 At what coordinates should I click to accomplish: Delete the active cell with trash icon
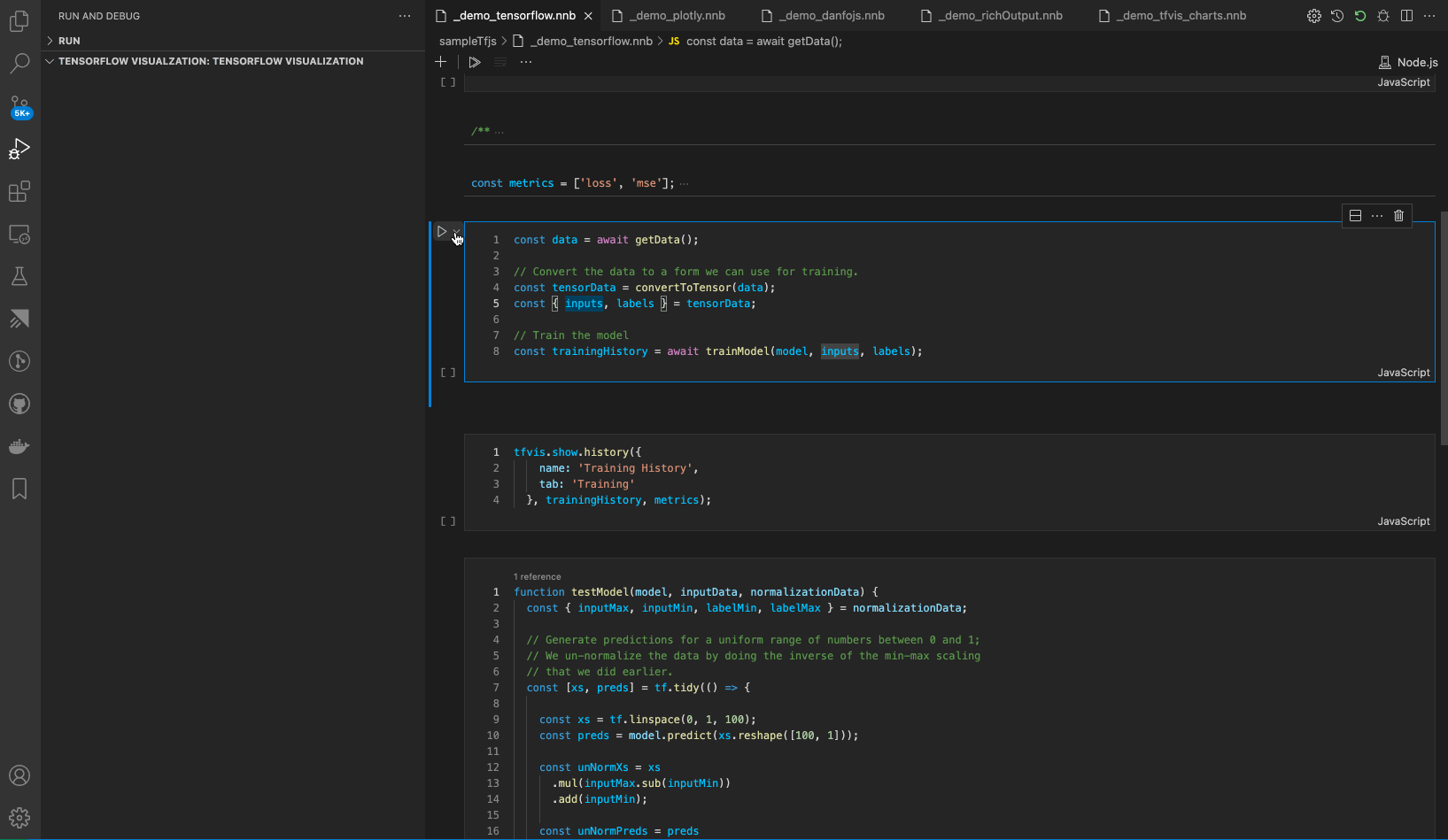[x=1398, y=216]
